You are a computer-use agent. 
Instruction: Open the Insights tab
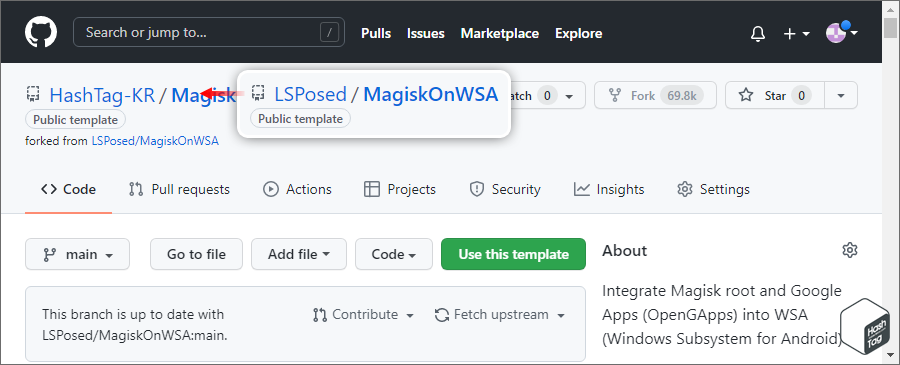pos(609,189)
